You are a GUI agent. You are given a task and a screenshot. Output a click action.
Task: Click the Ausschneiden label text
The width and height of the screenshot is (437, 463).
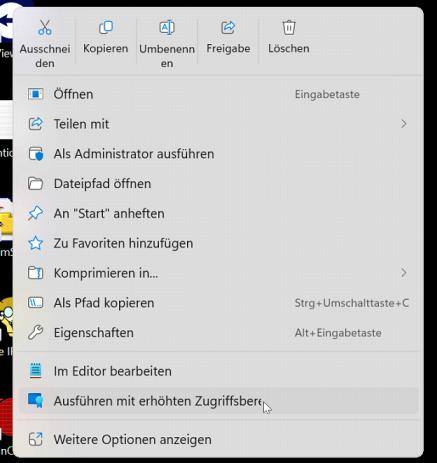45,56
